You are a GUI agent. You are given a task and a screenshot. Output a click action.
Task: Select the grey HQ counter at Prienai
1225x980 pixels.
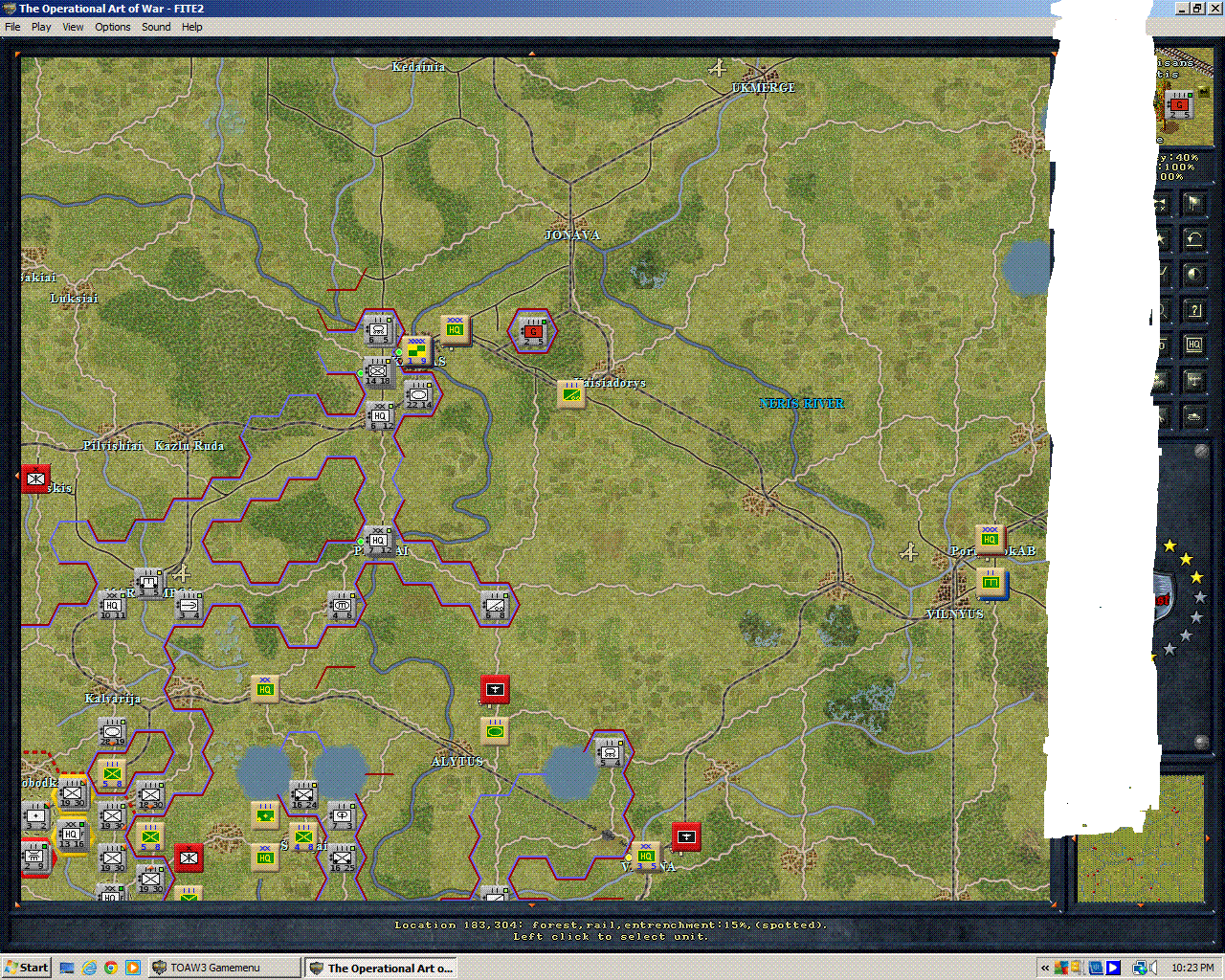pyautogui.click(x=378, y=540)
